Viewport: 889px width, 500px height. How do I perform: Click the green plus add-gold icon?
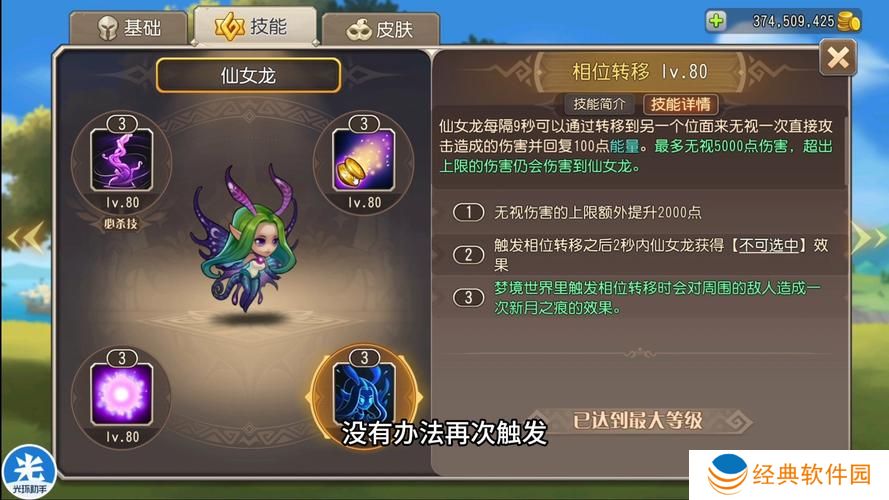pyautogui.click(x=716, y=21)
